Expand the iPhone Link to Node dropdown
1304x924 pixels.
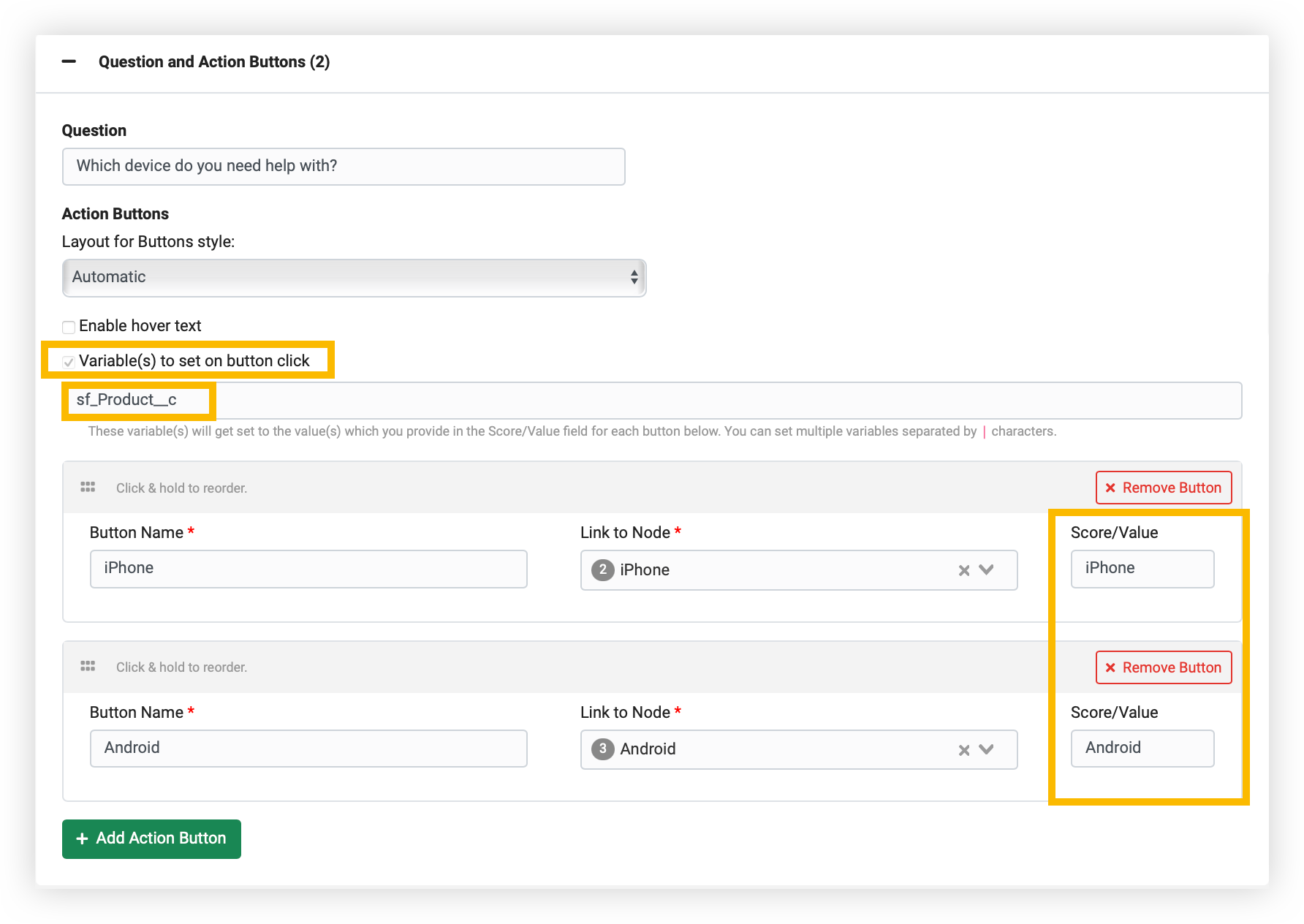pyautogui.click(x=988, y=570)
